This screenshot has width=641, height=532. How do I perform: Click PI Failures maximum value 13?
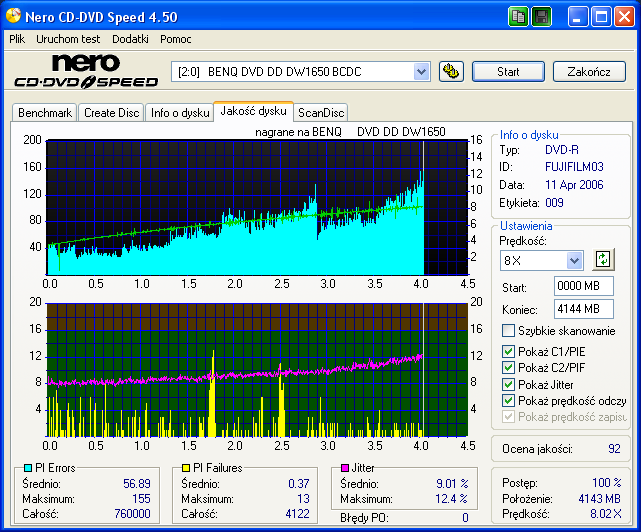coord(303,499)
